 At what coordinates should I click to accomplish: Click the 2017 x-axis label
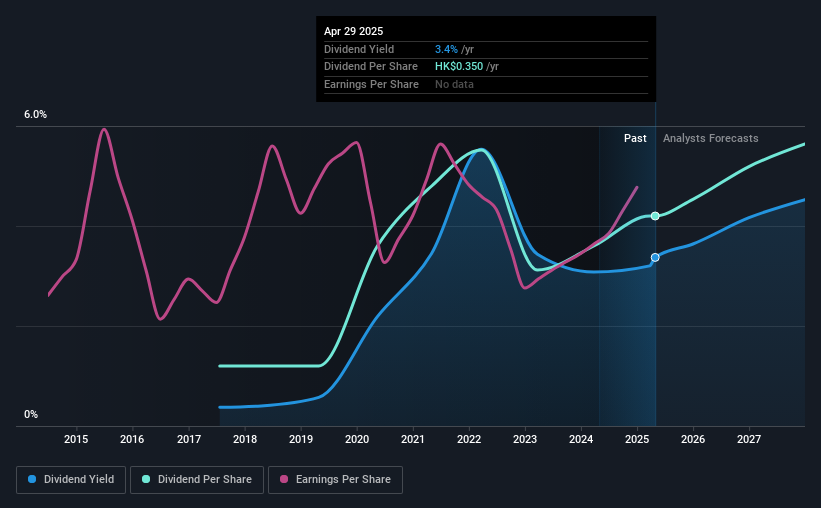pos(188,439)
